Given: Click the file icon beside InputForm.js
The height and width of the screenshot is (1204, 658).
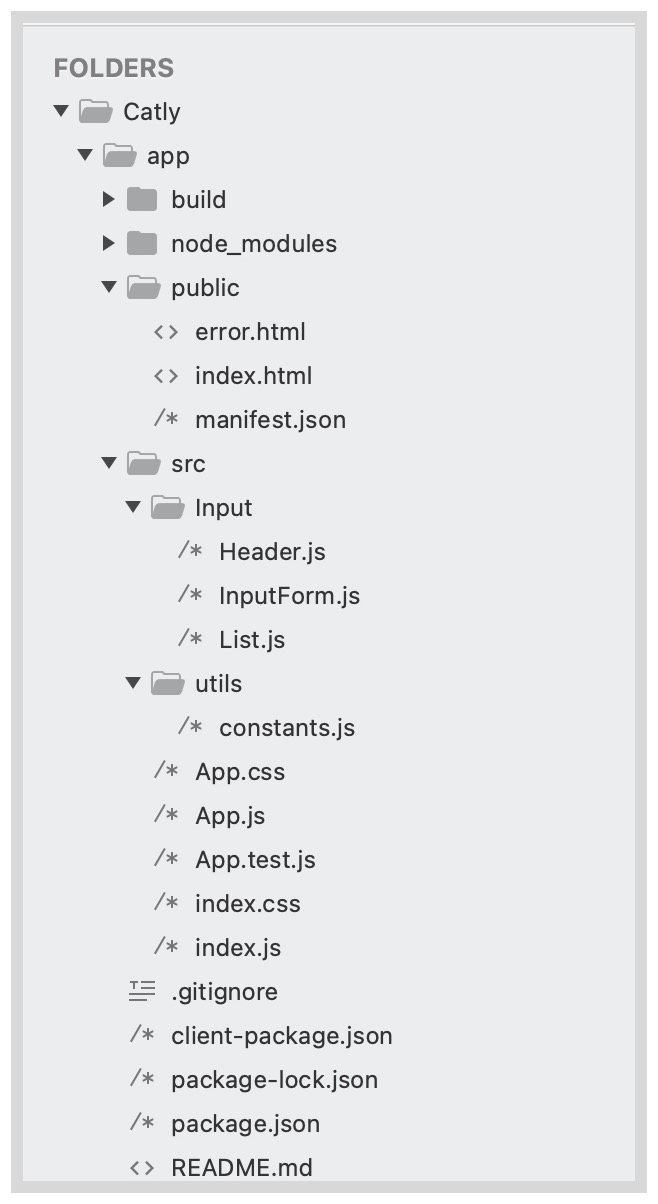Looking at the screenshot, I should [191, 595].
